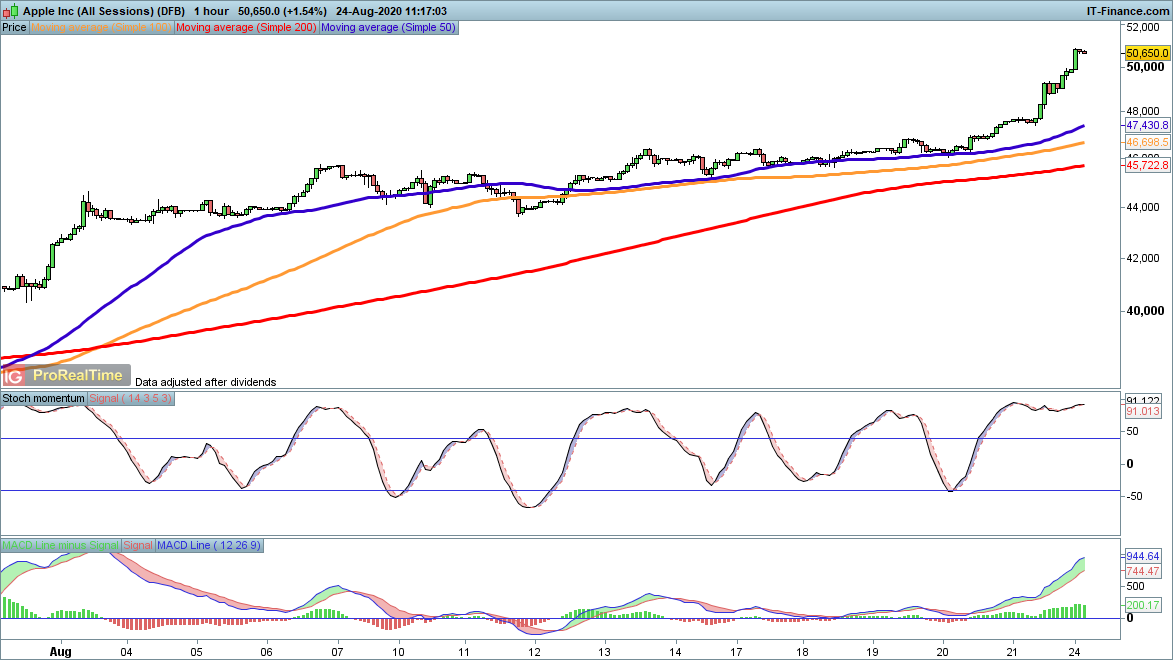Click the Aug month marker on the time axis
Image resolution: width=1173 pixels, height=660 pixels.
coord(61,652)
